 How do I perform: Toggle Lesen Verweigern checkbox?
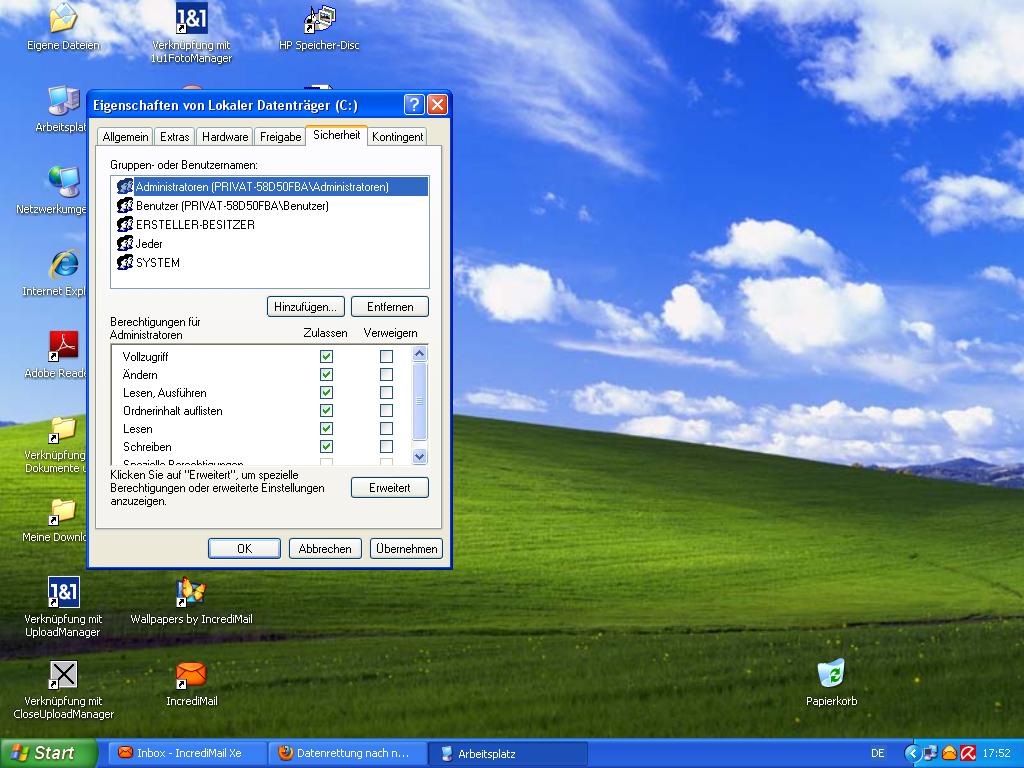[x=387, y=428]
